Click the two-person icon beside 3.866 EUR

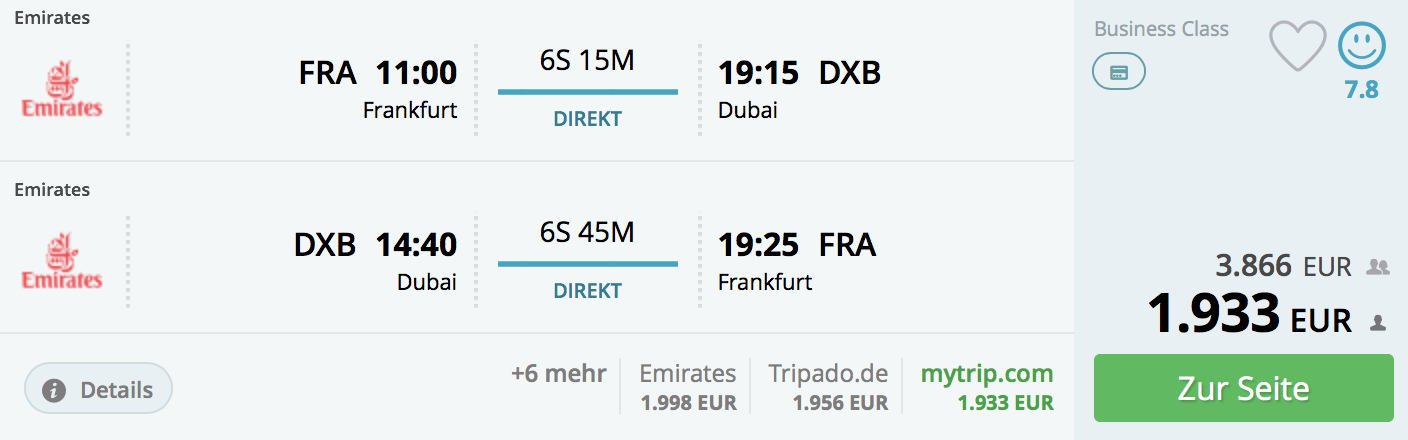click(x=1379, y=267)
